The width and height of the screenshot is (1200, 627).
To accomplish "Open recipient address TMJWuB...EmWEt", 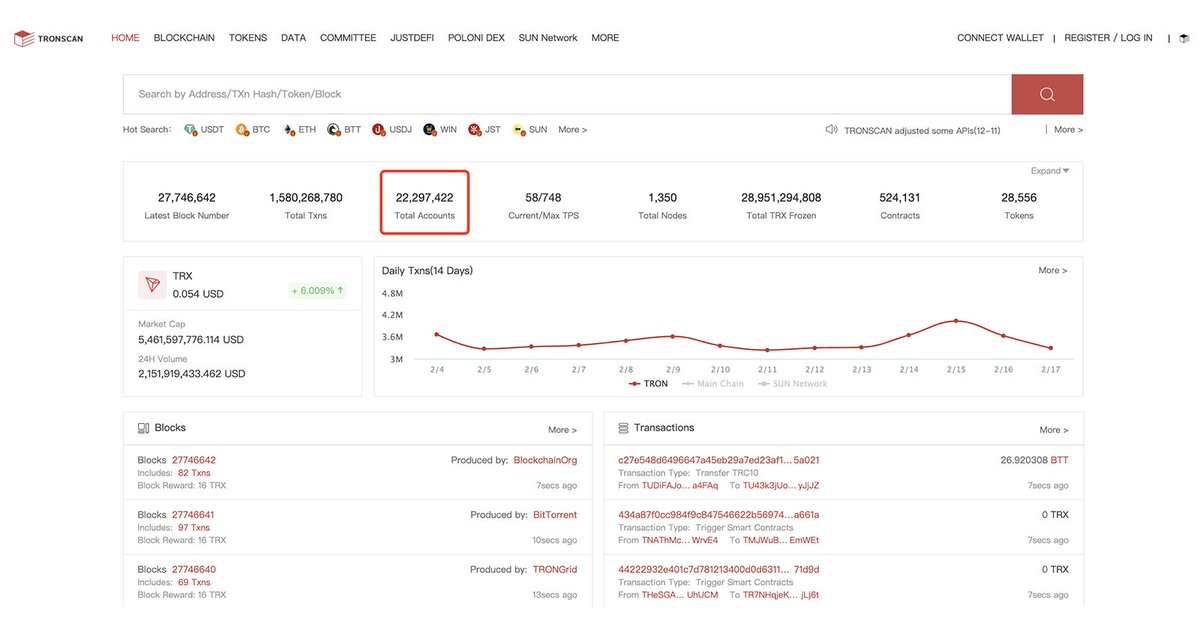I will 781,541.
